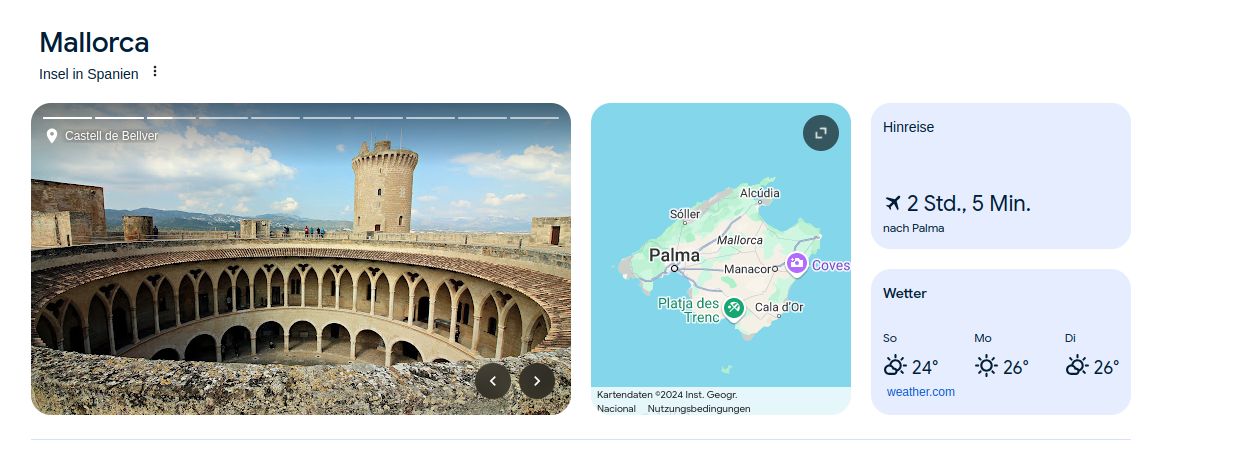Click the Palma city marker on map

(675, 268)
